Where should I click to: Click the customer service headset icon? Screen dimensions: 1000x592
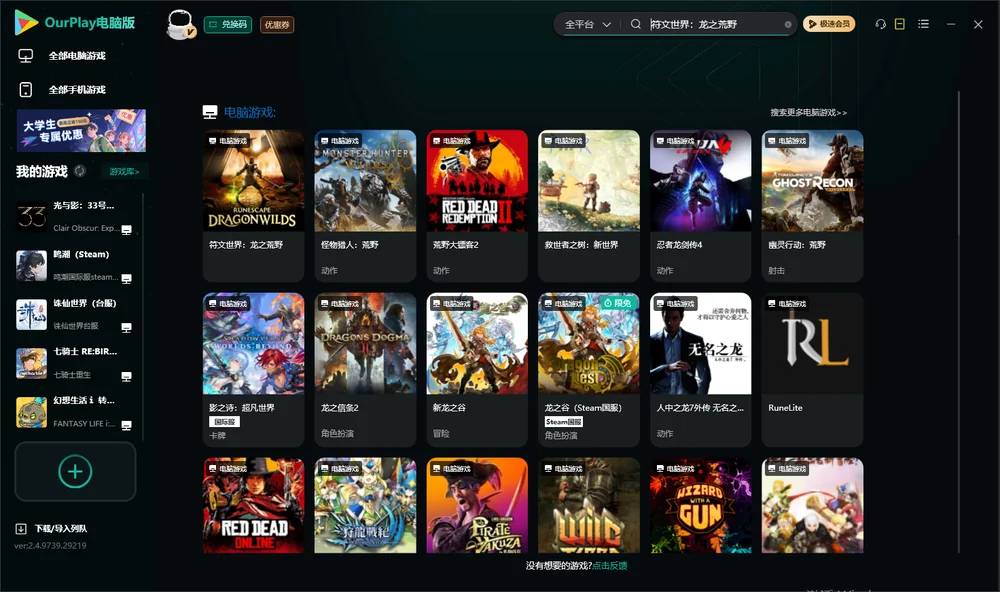tap(881, 24)
